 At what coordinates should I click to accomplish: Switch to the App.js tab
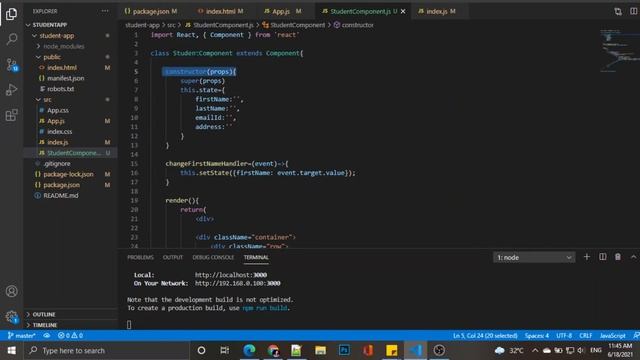click(283, 11)
